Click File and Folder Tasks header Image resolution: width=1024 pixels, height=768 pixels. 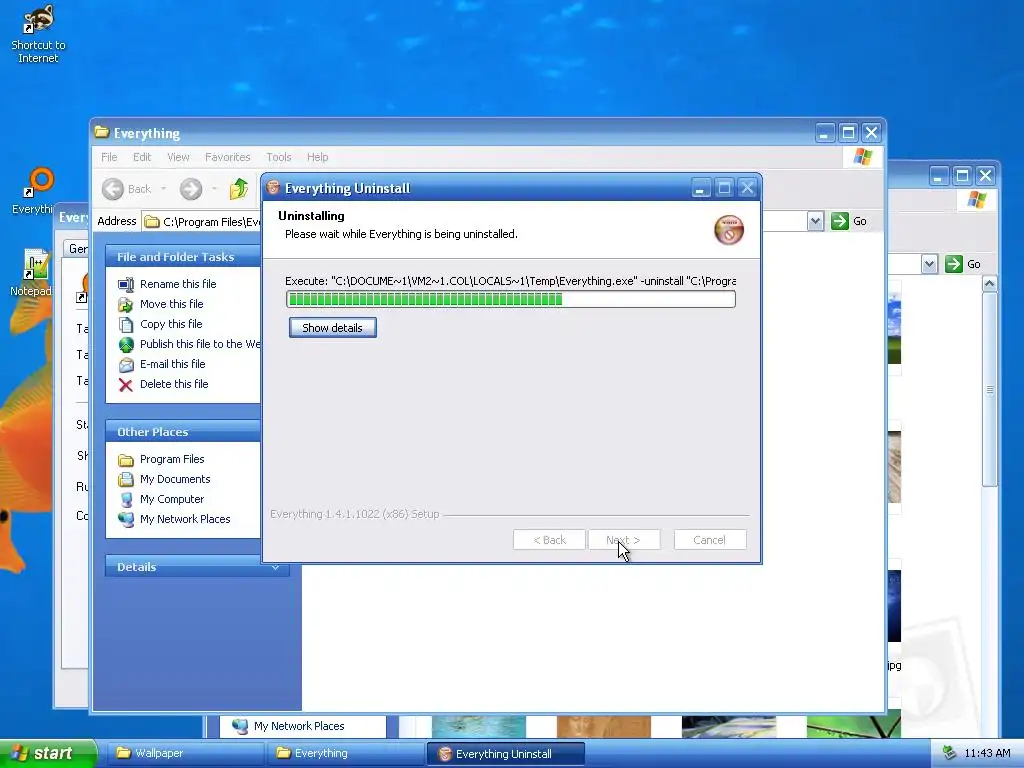click(183, 257)
